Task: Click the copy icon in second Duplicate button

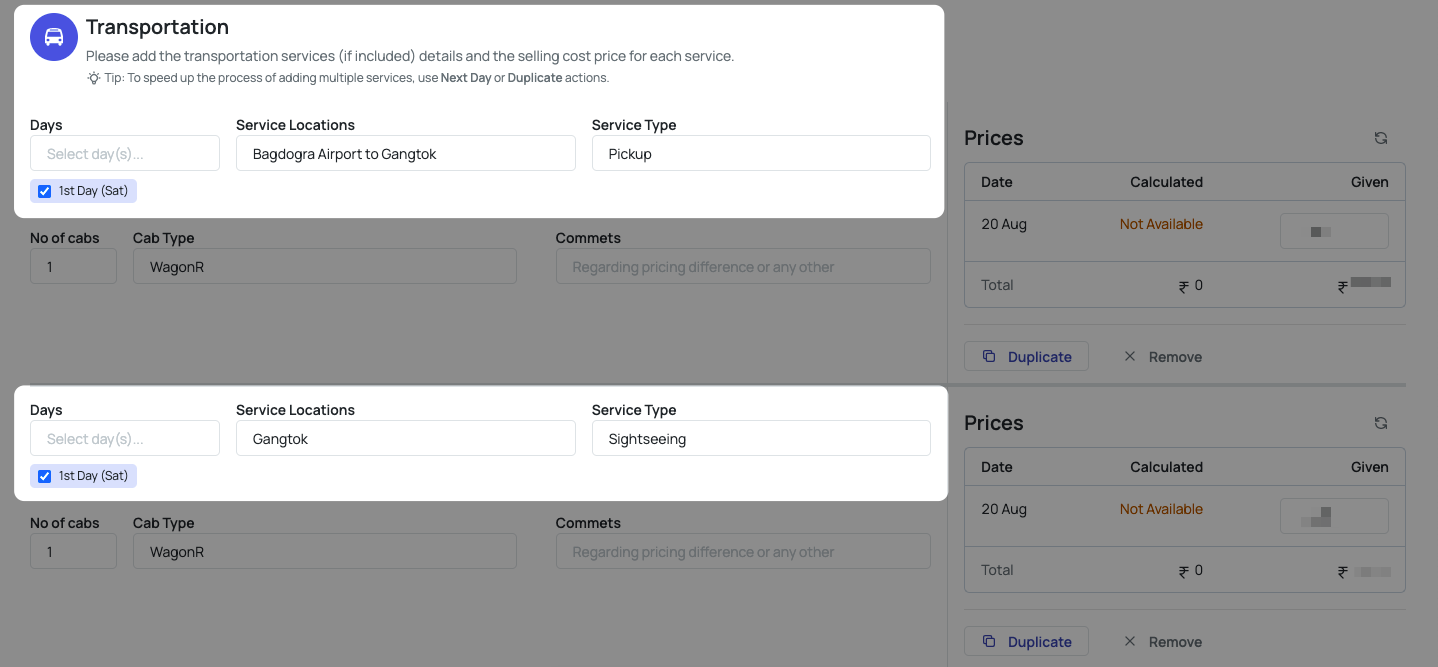Action: [x=989, y=642]
